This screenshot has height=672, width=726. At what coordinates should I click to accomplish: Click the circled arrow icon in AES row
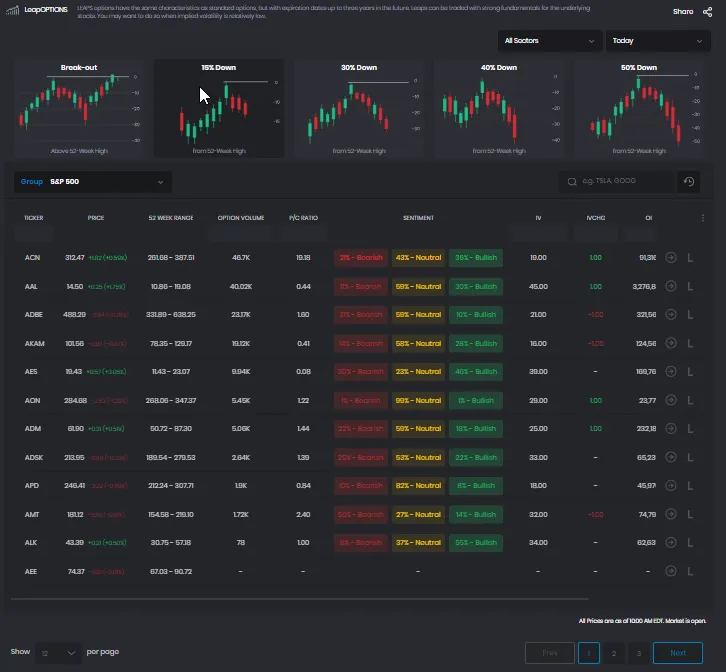pos(670,371)
